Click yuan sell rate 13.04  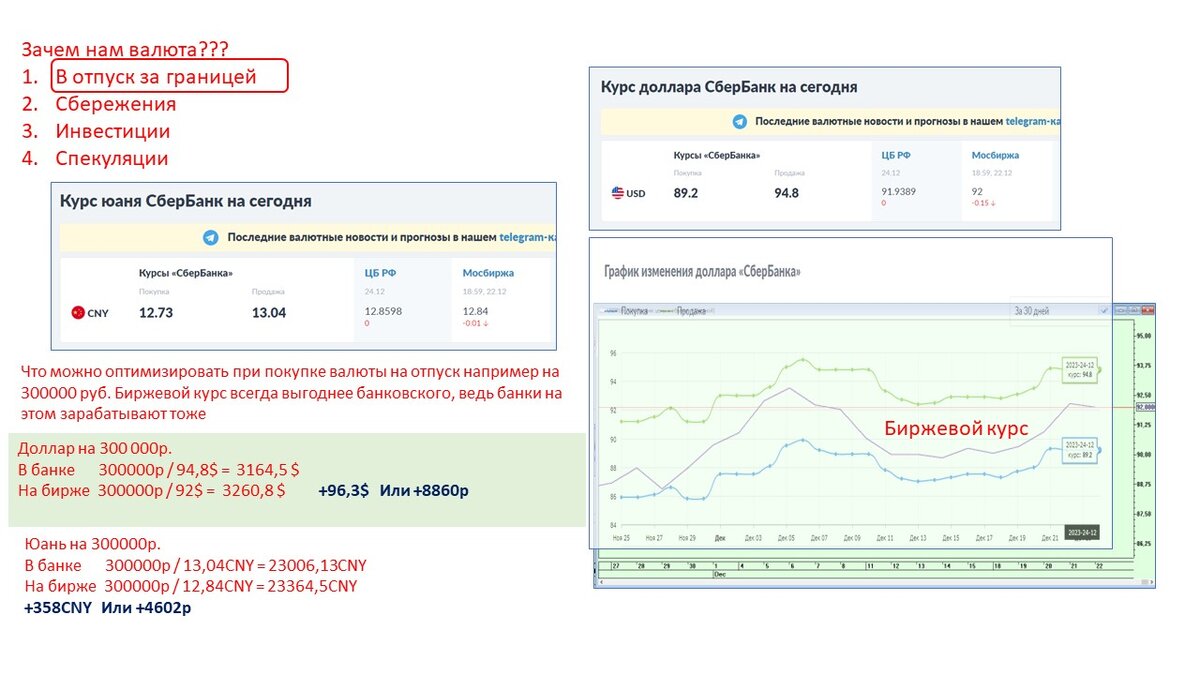point(269,312)
